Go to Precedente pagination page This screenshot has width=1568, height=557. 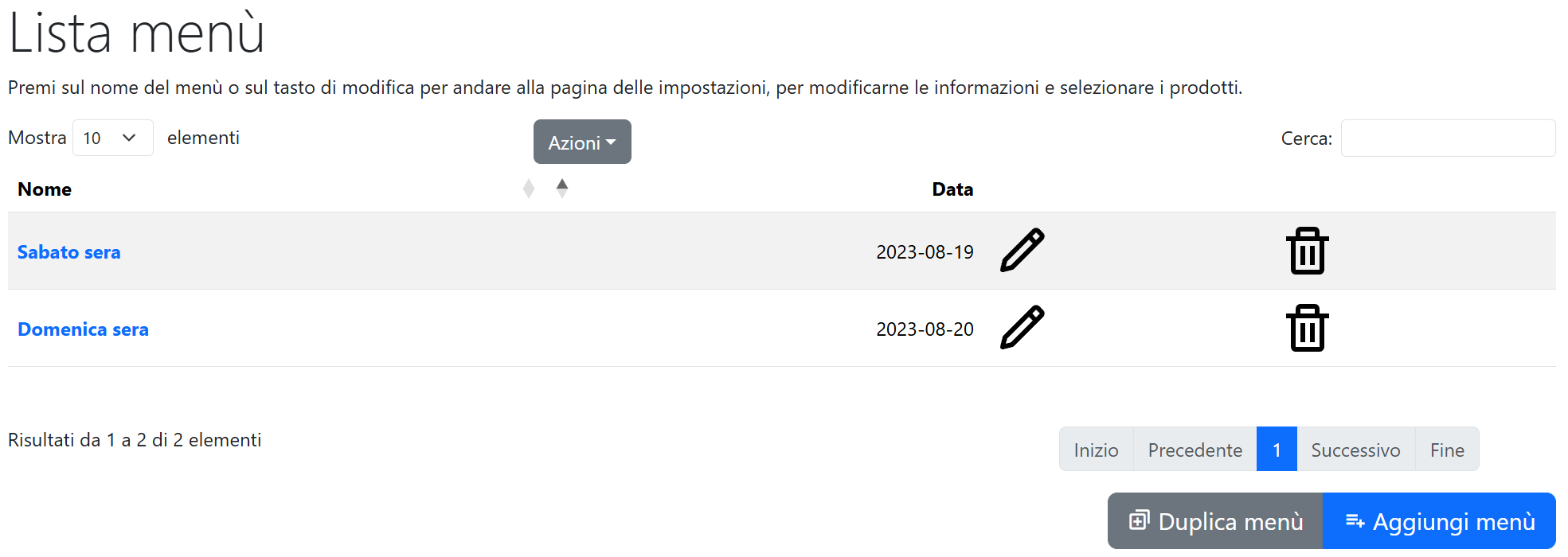click(x=1195, y=450)
